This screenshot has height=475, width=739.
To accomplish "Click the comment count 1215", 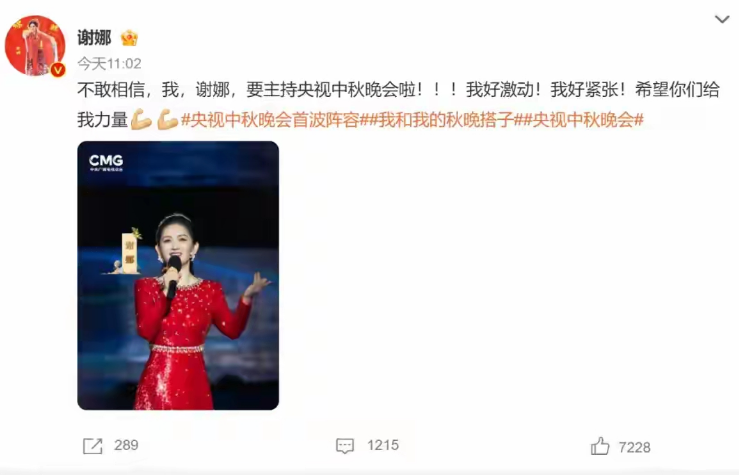I will 383,445.
